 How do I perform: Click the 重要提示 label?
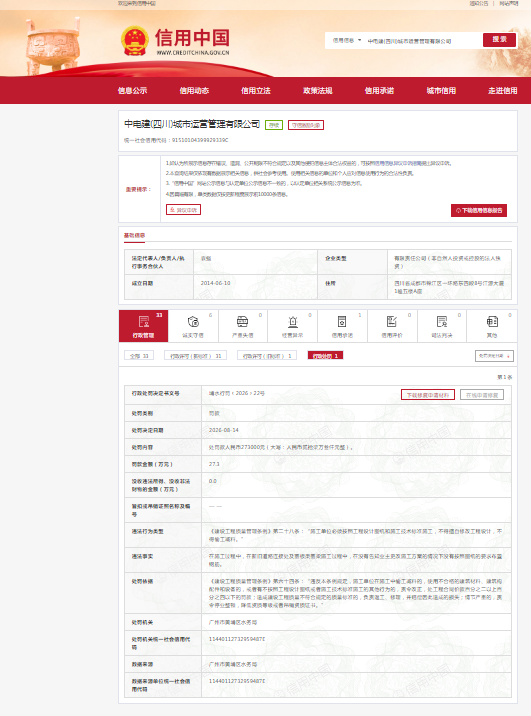click(x=138, y=189)
